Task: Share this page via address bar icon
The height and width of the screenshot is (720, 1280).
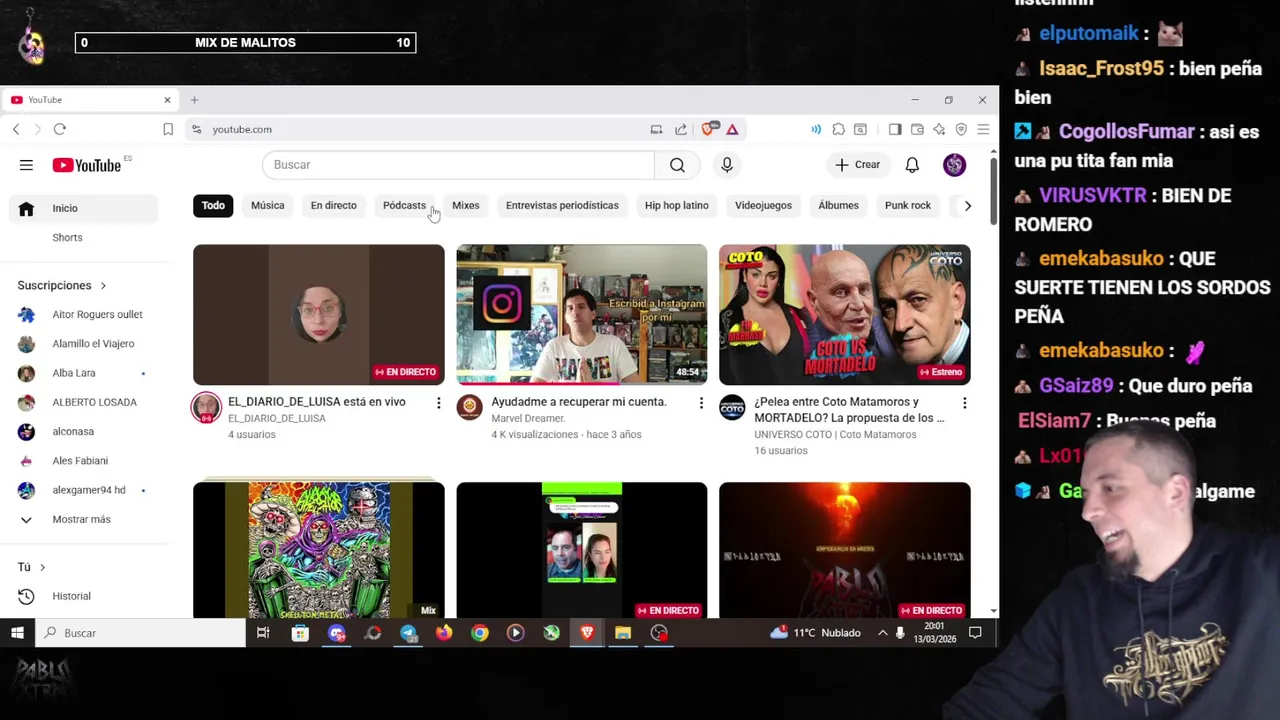Action: (681, 129)
